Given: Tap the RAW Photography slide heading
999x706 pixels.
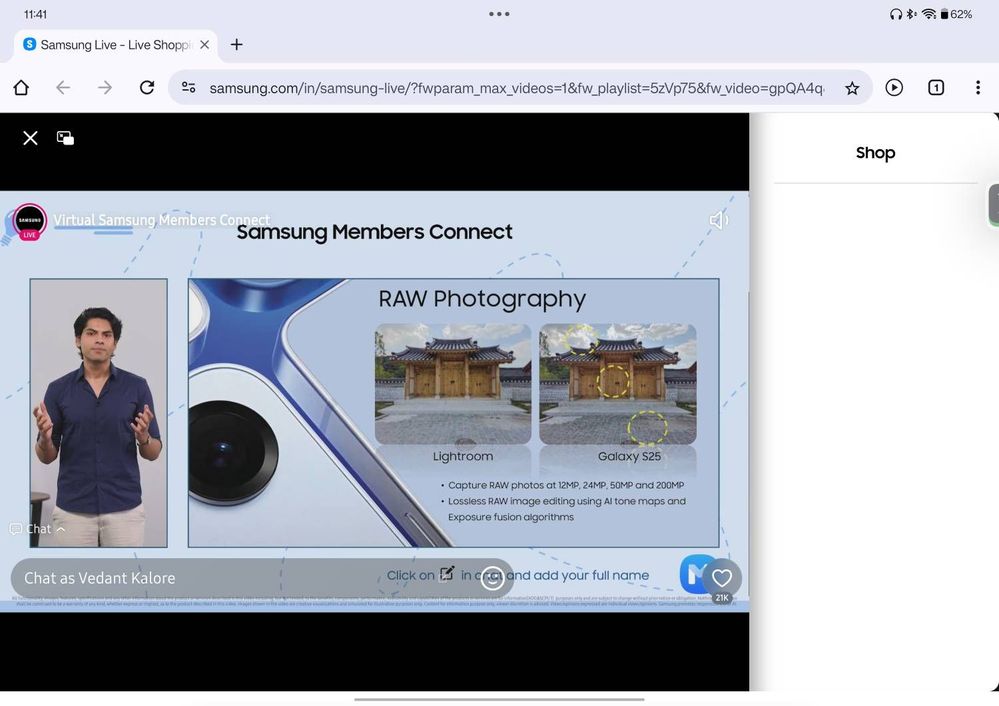Looking at the screenshot, I should tap(482, 299).
